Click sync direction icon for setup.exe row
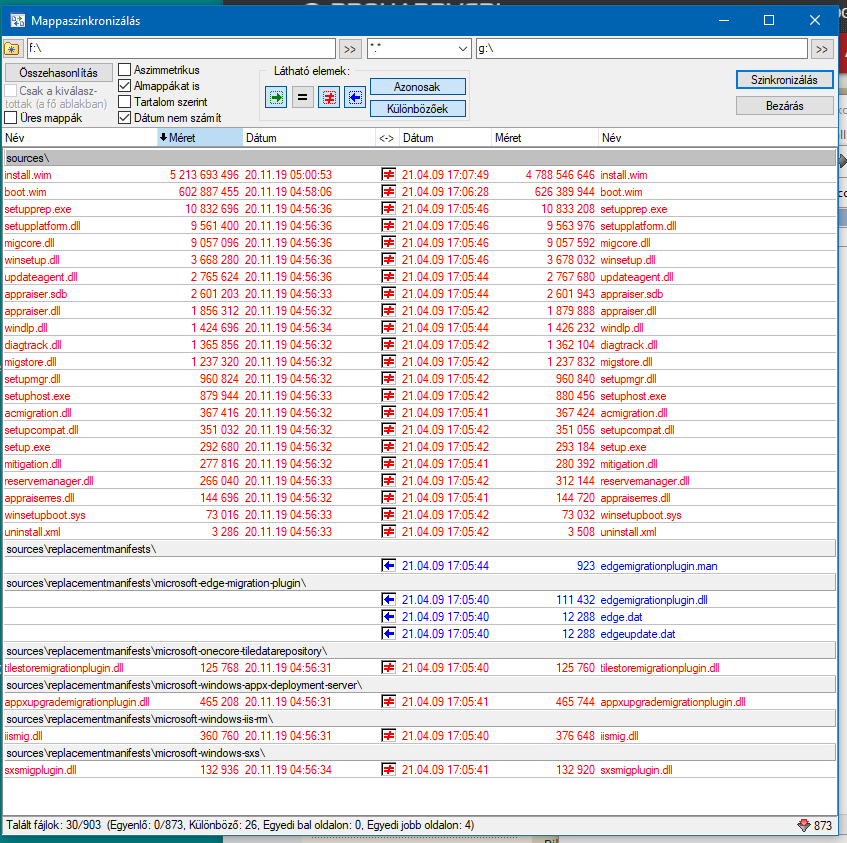The width and height of the screenshot is (847, 843). click(388, 447)
